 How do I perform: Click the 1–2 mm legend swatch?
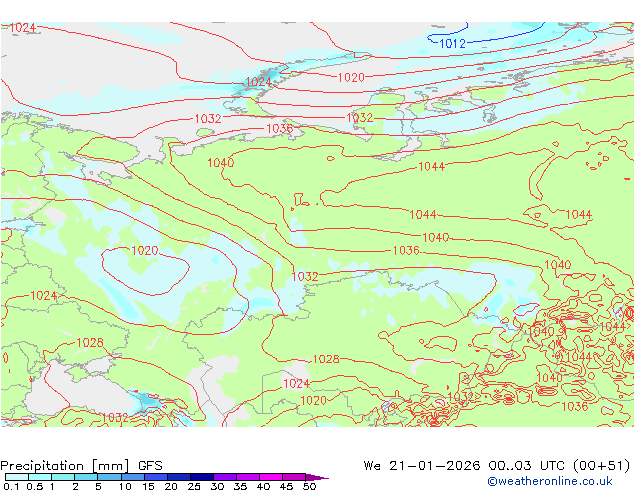(63, 477)
